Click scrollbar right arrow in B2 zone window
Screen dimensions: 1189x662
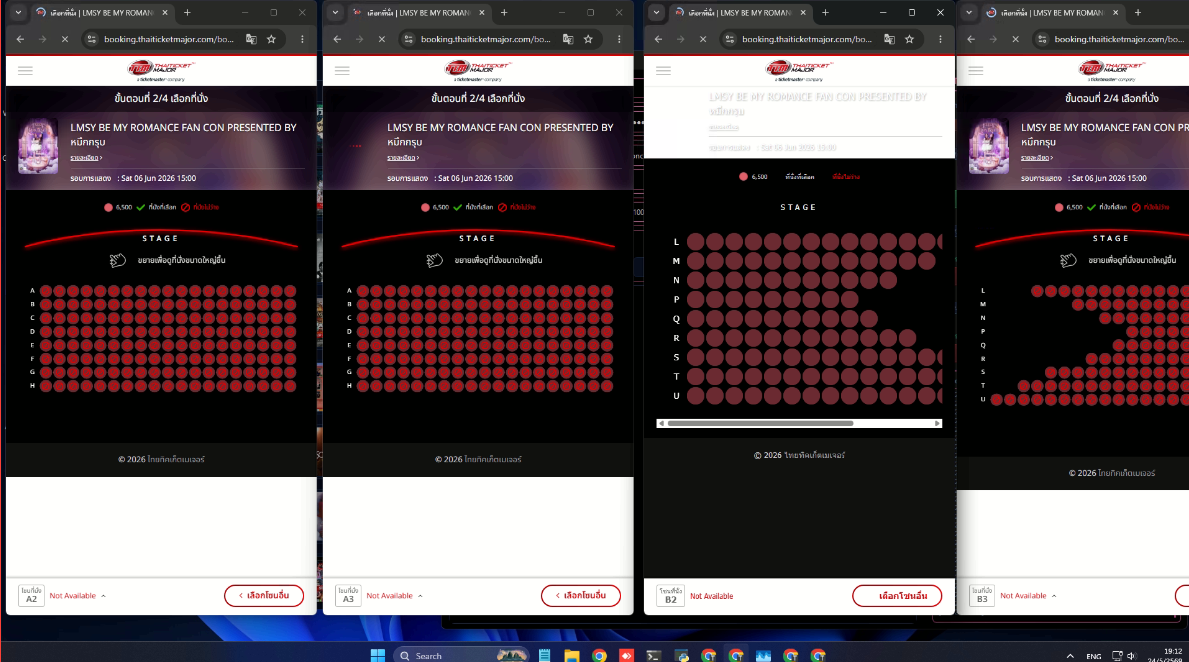click(x=937, y=423)
